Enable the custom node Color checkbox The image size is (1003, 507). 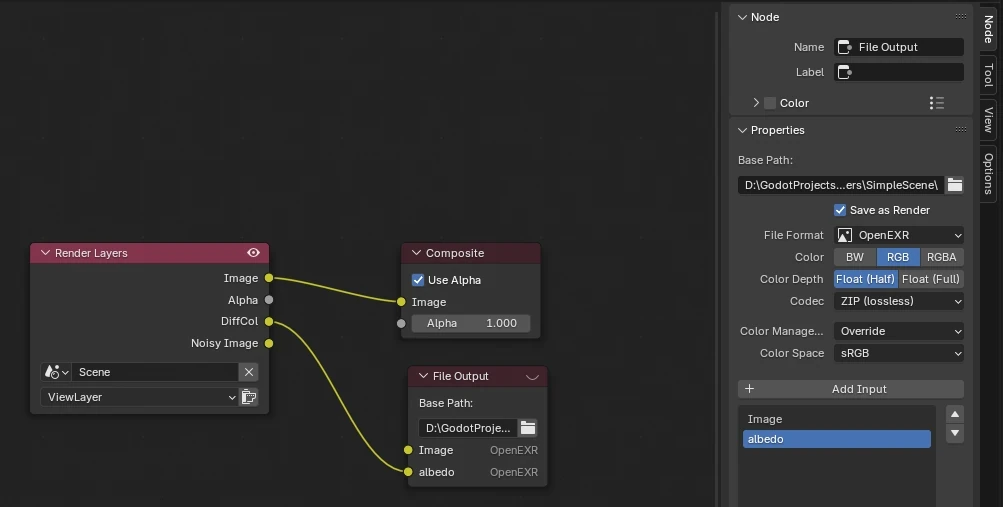(x=770, y=103)
